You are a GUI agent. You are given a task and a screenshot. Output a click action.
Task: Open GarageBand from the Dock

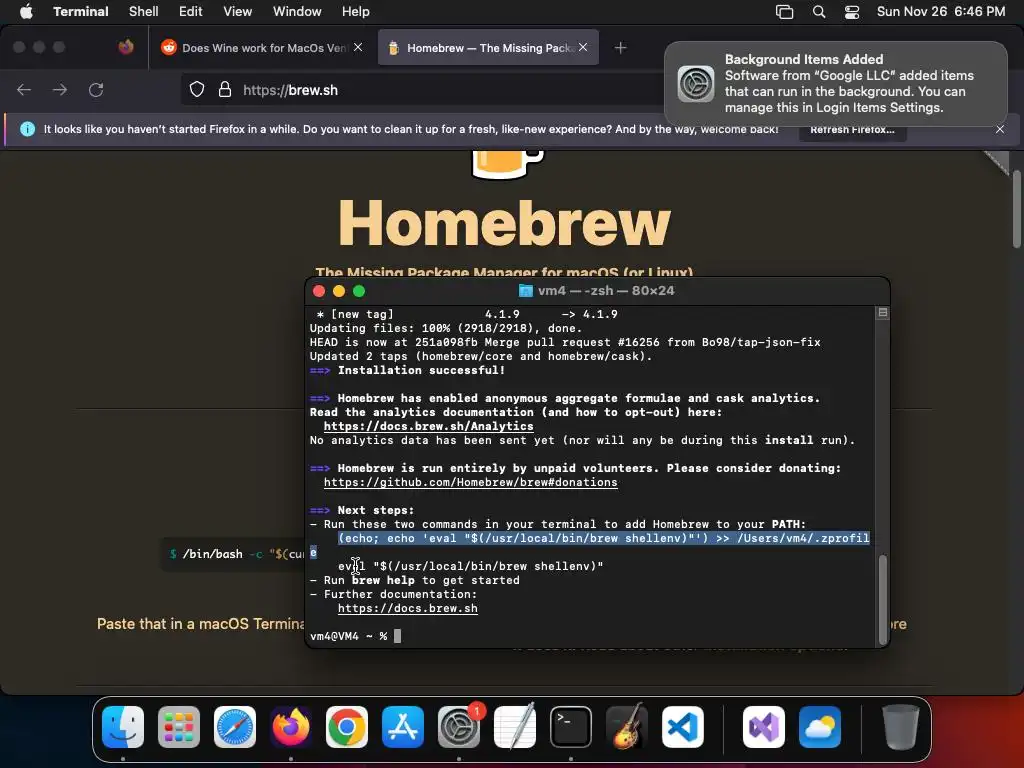point(627,726)
